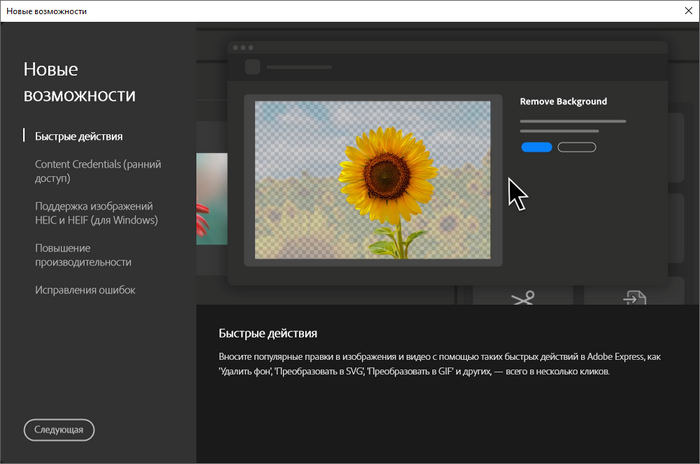Open Content Credentials (ранний доступ) section
Screen dimensions: 700x464
tap(97, 171)
